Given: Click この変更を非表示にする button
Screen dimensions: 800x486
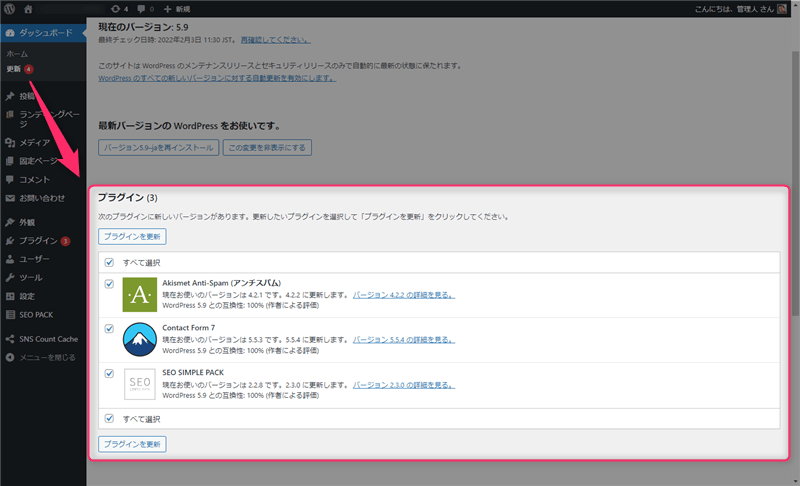Looking at the screenshot, I should pos(267,147).
